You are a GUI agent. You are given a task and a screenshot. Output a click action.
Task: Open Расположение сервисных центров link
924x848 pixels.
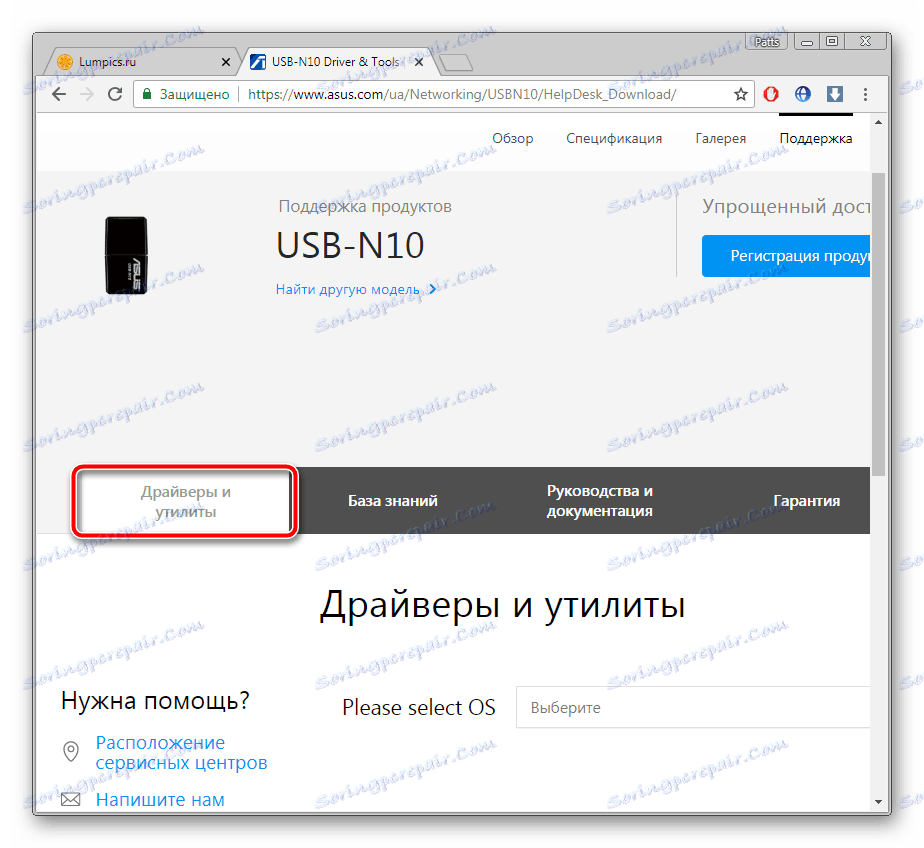(x=182, y=753)
